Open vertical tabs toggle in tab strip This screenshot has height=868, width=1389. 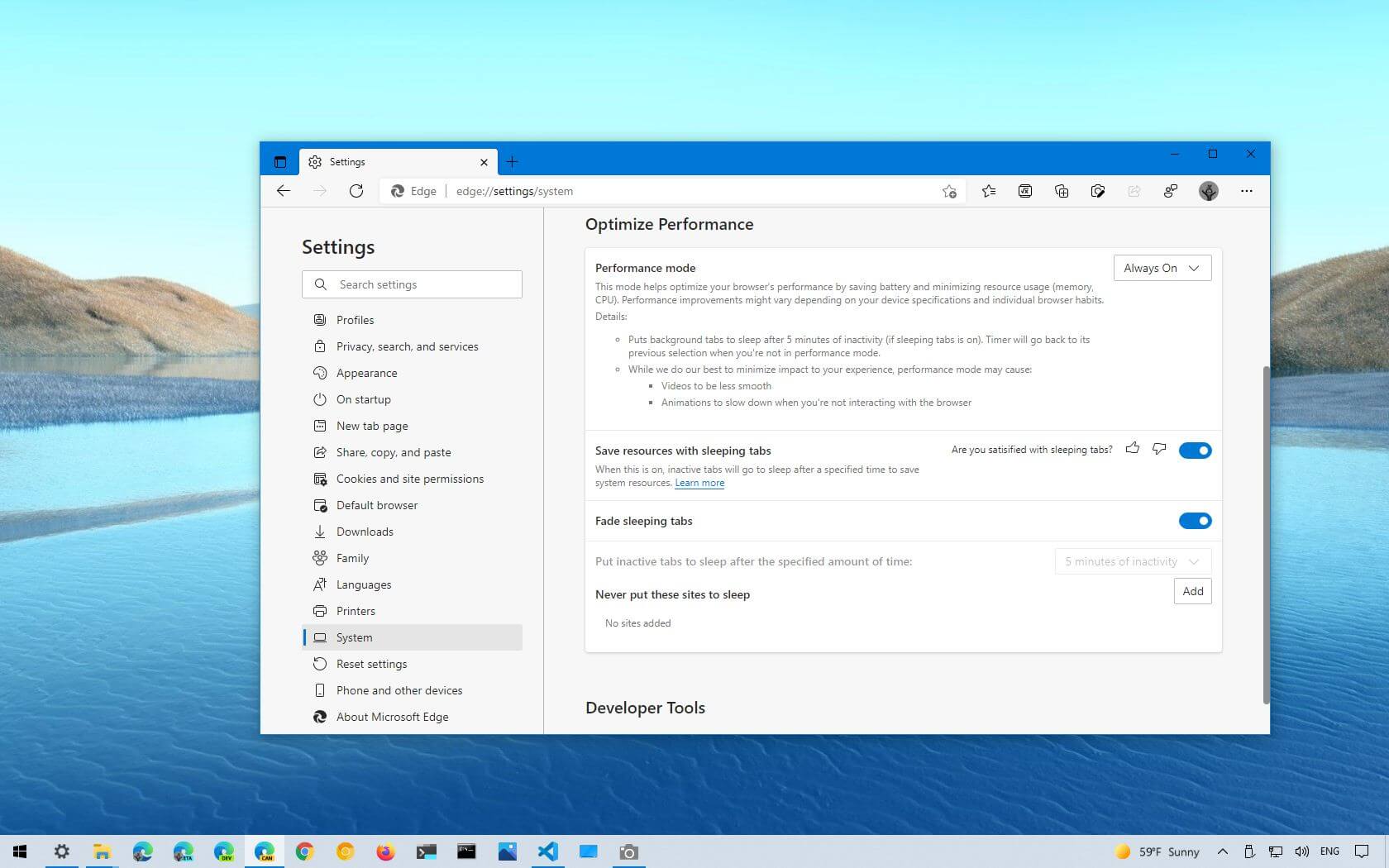[279, 161]
